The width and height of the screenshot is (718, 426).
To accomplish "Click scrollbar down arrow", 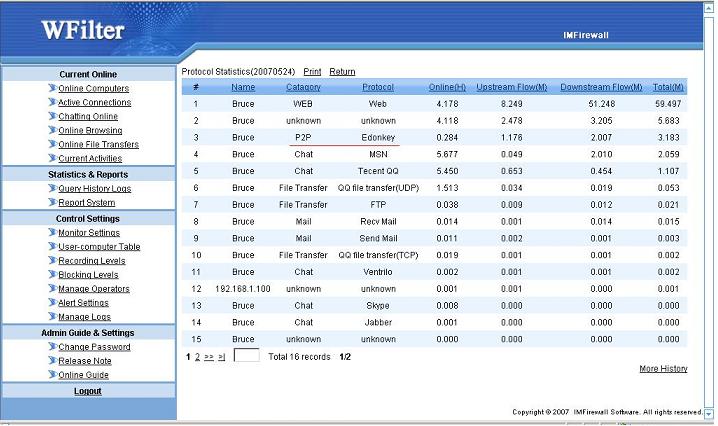I will pos(709,414).
